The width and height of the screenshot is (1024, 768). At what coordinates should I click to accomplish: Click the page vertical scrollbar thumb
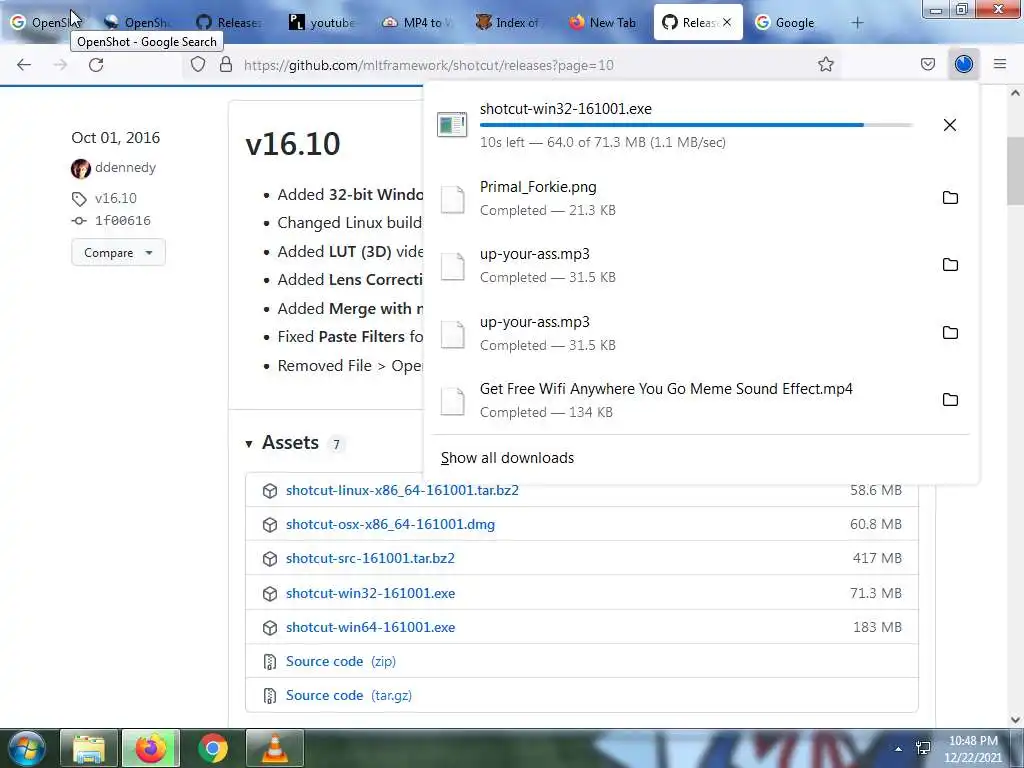pyautogui.click(x=1015, y=171)
